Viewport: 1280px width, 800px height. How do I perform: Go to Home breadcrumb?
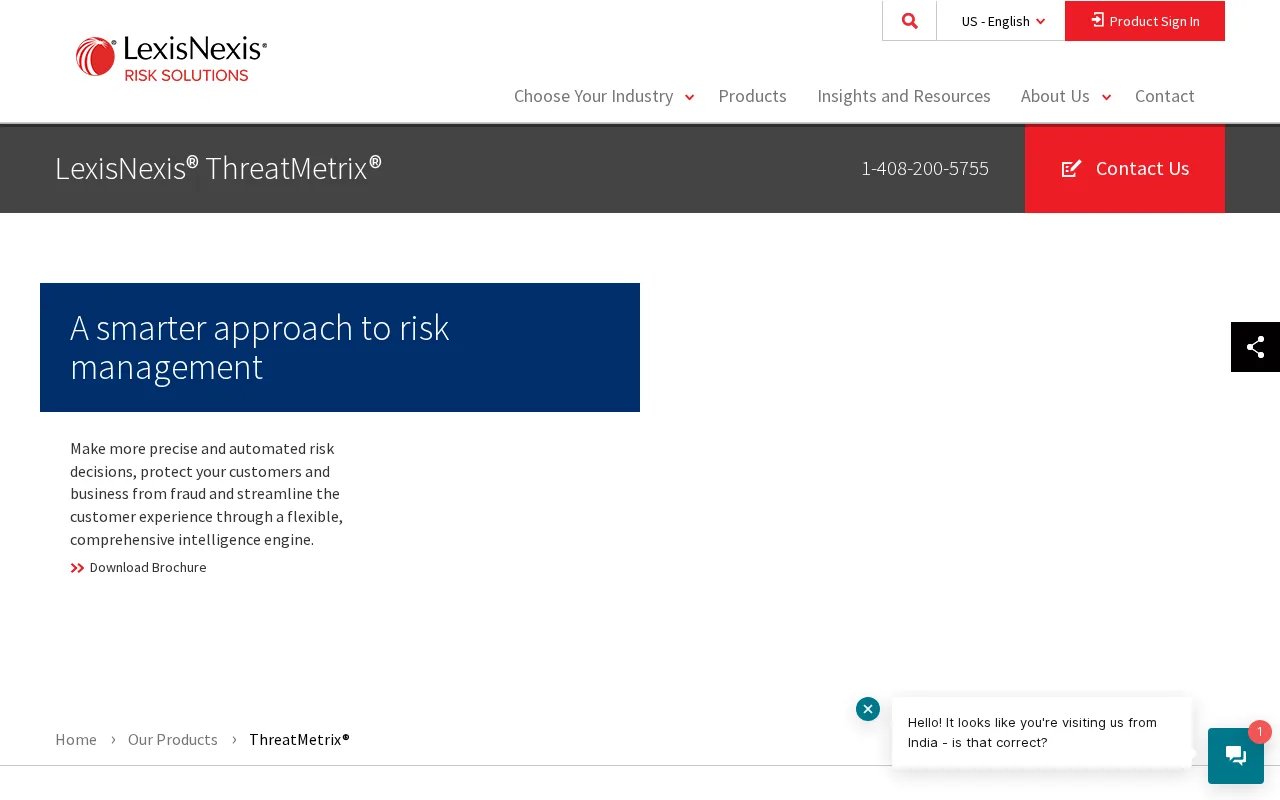76,739
